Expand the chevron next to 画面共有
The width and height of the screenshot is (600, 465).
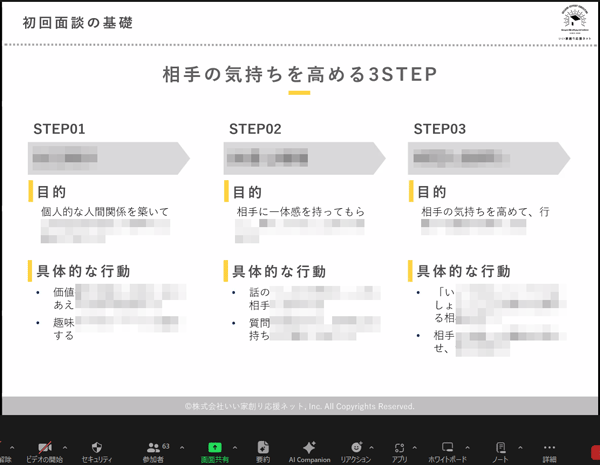click(235, 448)
